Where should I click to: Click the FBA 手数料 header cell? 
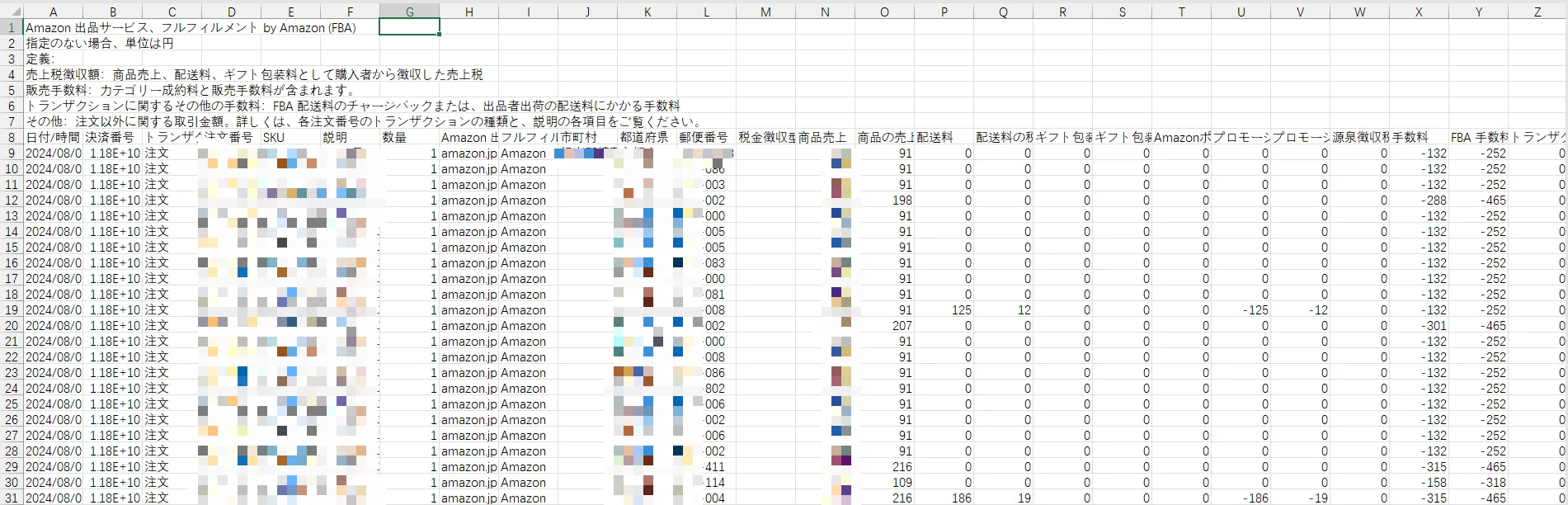pyautogui.click(x=1478, y=138)
